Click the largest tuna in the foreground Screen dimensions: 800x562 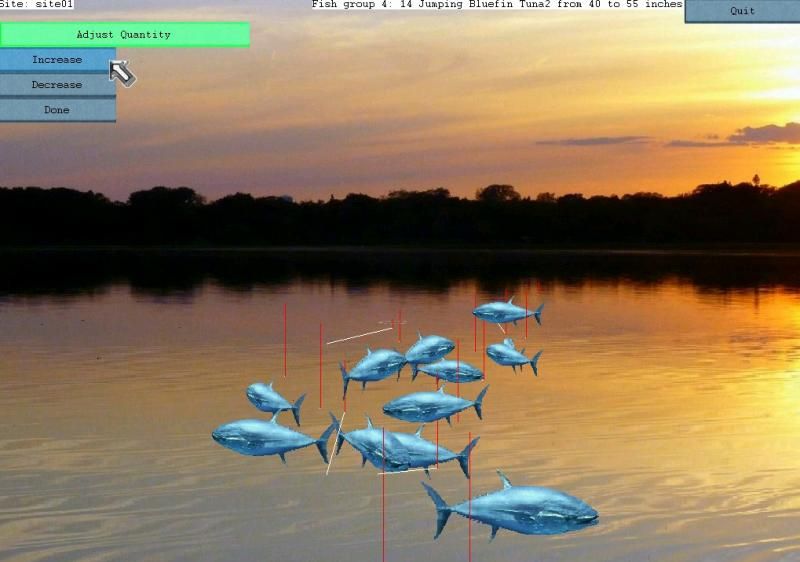[x=511, y=507]
